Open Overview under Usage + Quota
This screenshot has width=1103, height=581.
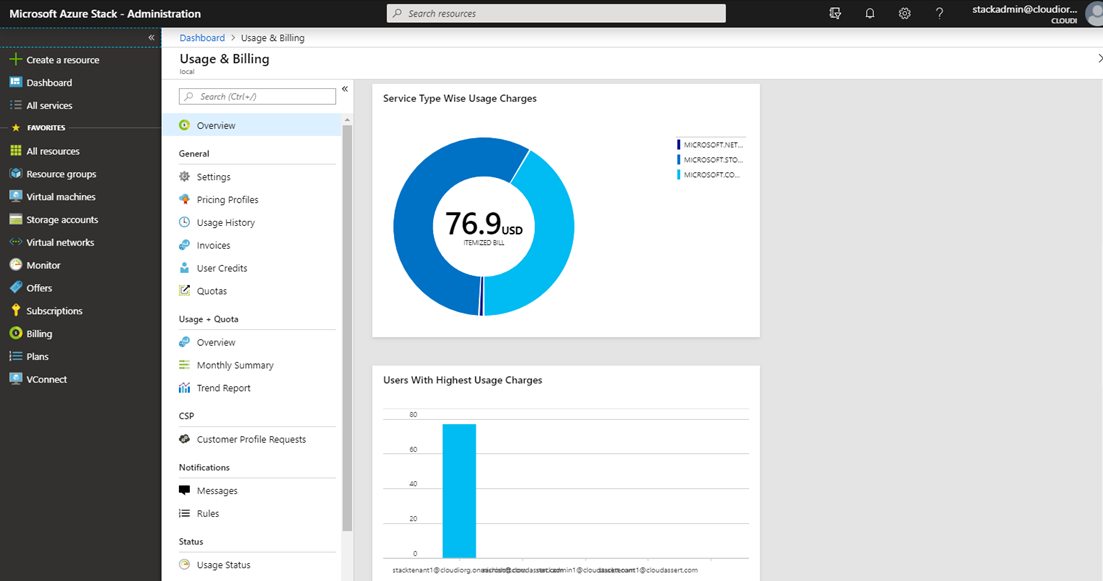pos(216,343)
